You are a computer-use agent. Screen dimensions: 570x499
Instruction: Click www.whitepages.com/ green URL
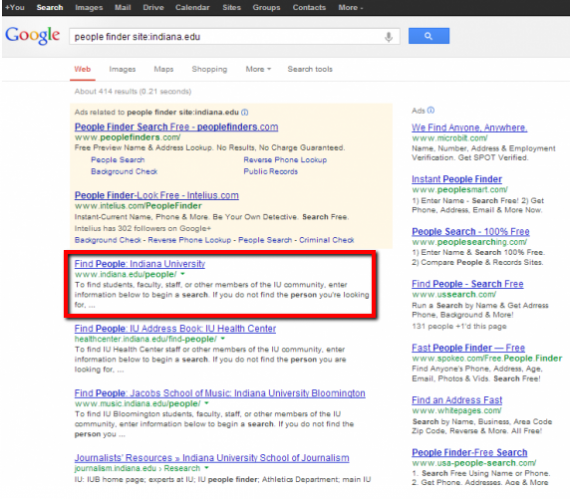coord(456,410)
